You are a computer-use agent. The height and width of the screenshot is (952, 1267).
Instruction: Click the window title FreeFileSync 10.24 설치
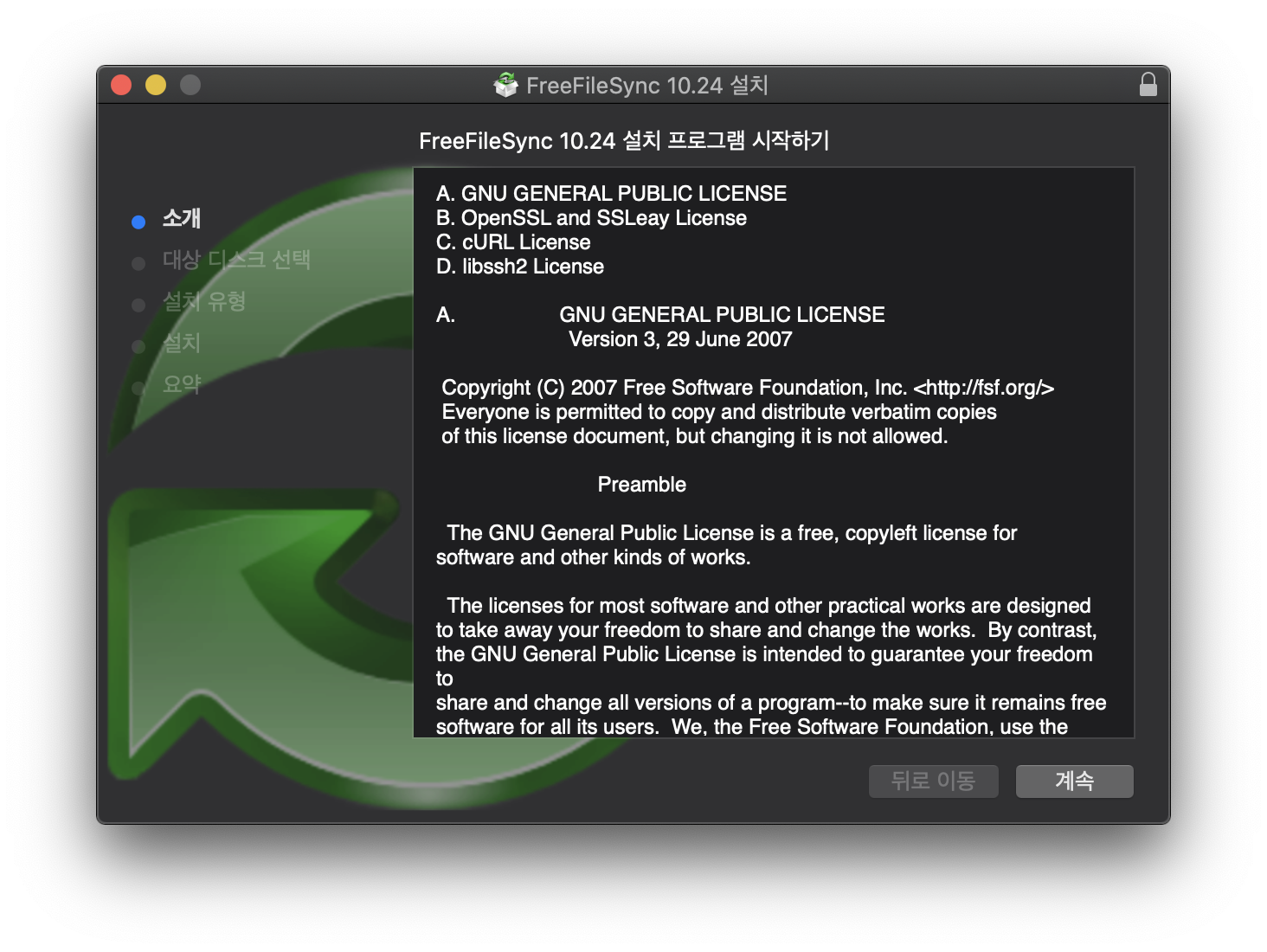[647, 85]
